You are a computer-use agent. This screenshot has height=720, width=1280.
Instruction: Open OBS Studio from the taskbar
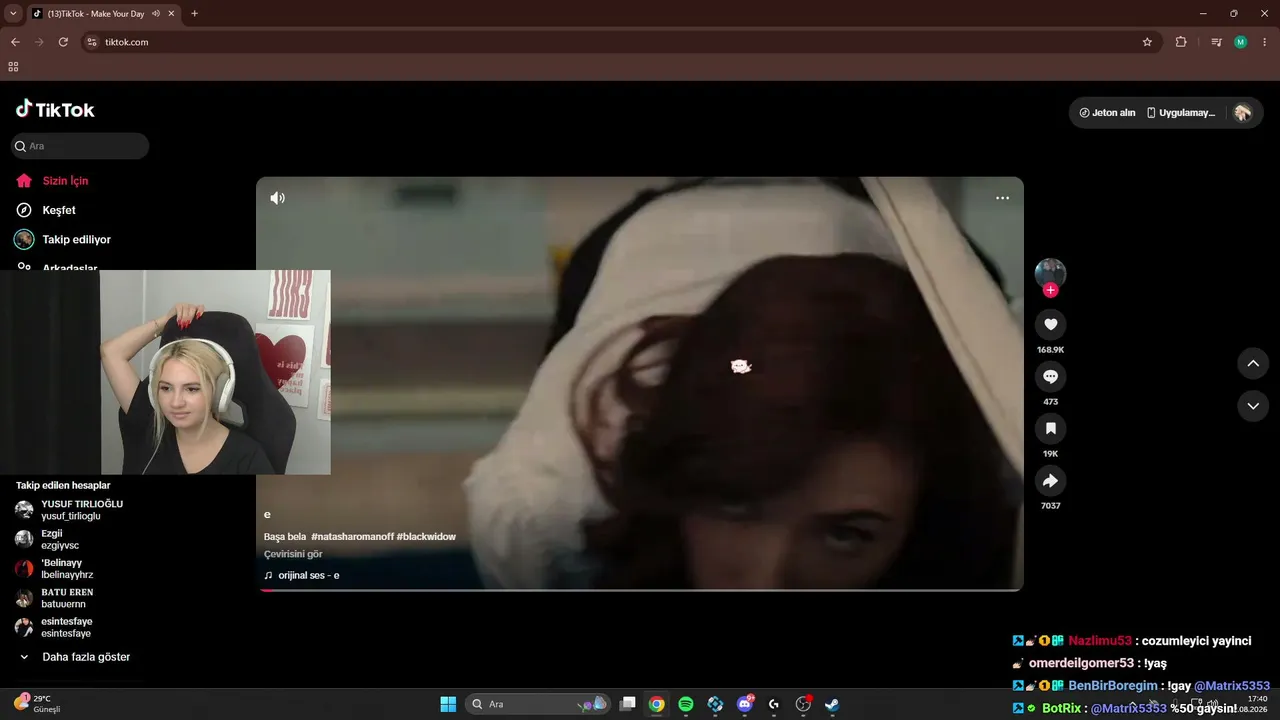tap(803, 704)
